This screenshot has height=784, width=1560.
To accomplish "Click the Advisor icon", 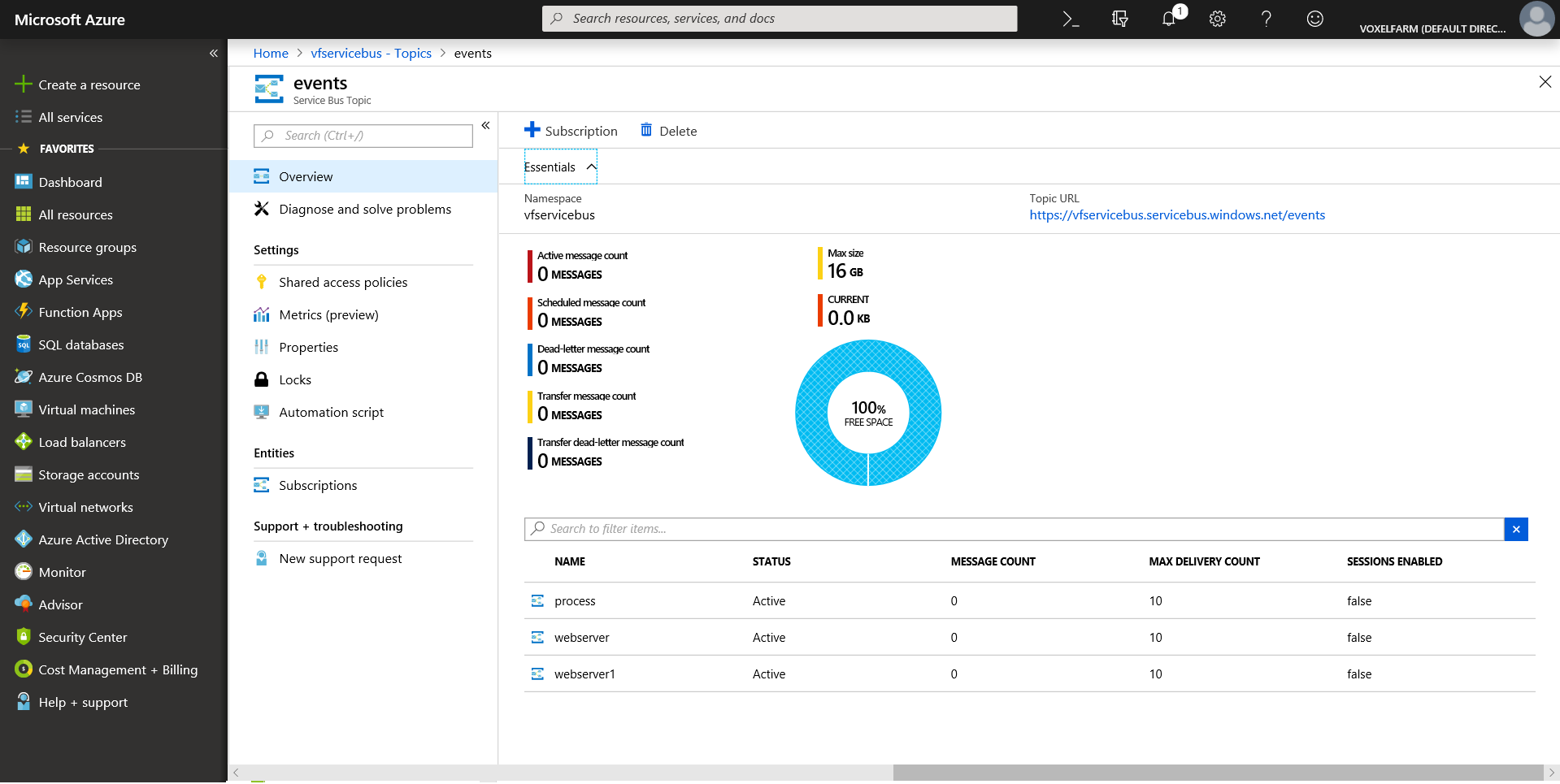I will (x=24, y=604).
